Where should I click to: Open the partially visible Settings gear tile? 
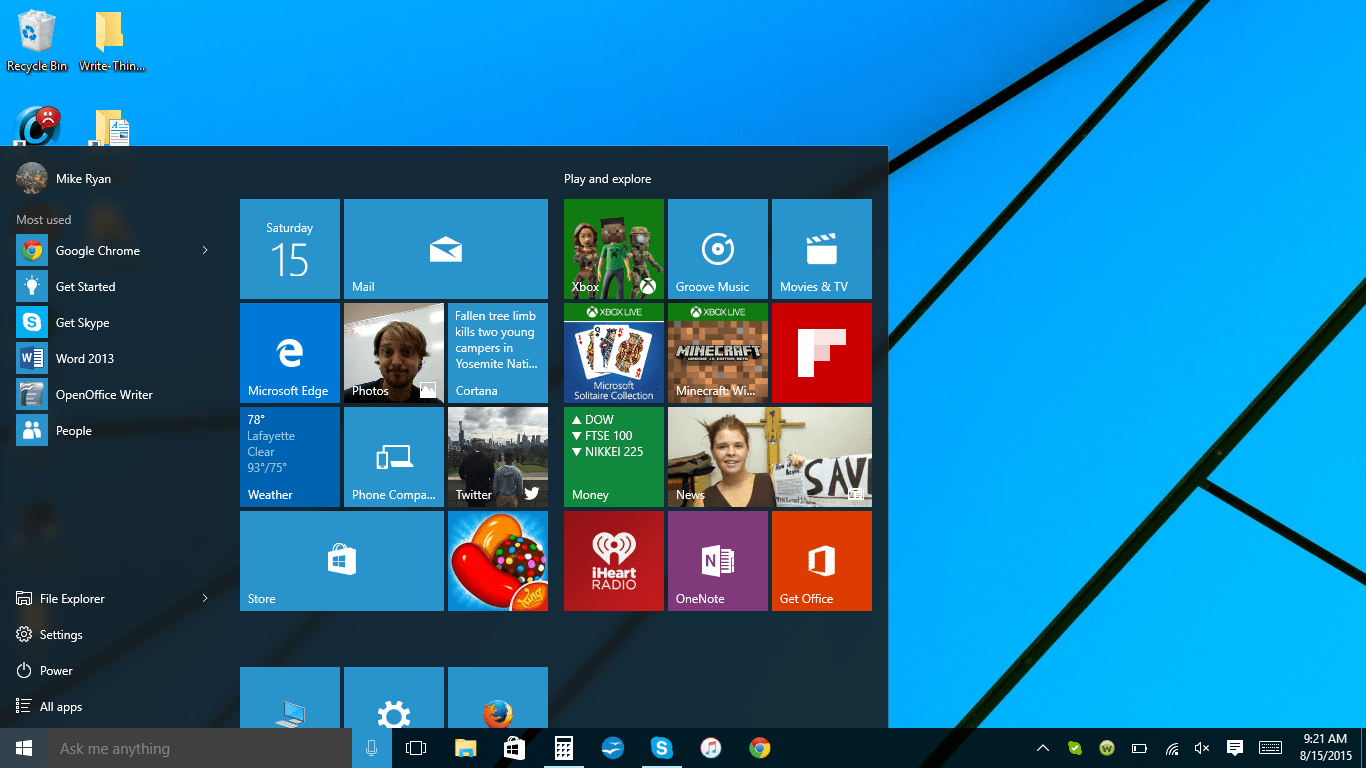(x=394, y=697)
